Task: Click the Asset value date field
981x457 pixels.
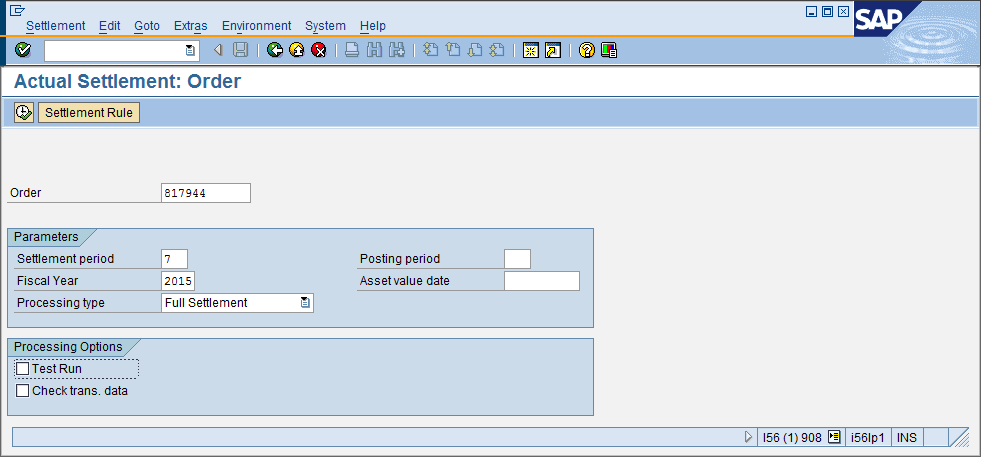Action: [542, 280]
